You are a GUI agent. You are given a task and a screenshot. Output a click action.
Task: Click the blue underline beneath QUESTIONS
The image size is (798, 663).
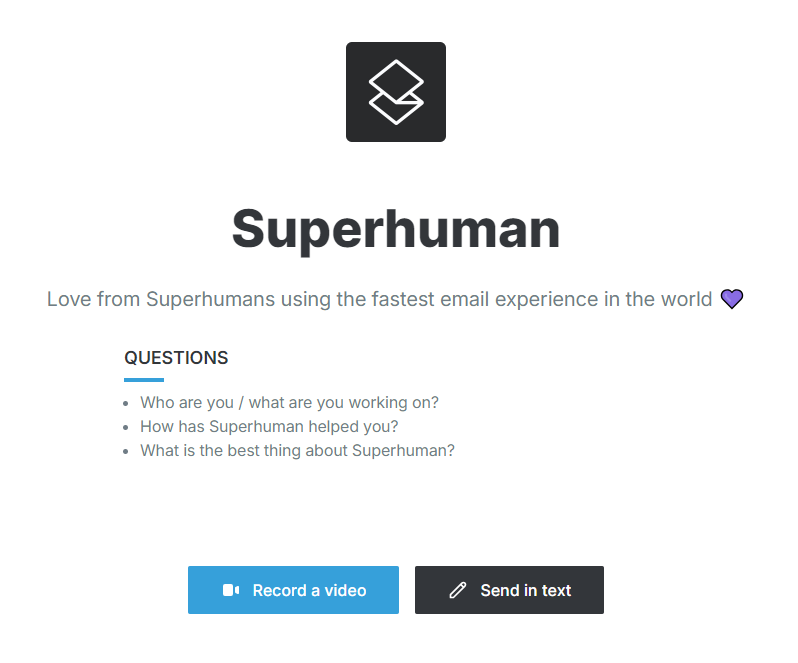144,380
